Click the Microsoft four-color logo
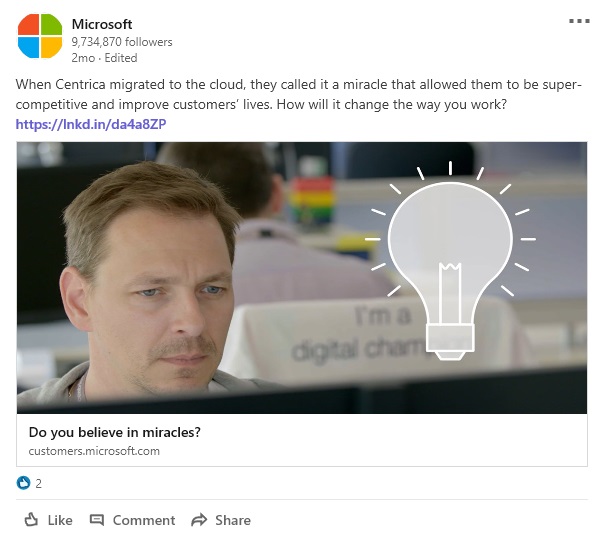Image resolution: width=604 pixels, height=539 pixels. 40,36
